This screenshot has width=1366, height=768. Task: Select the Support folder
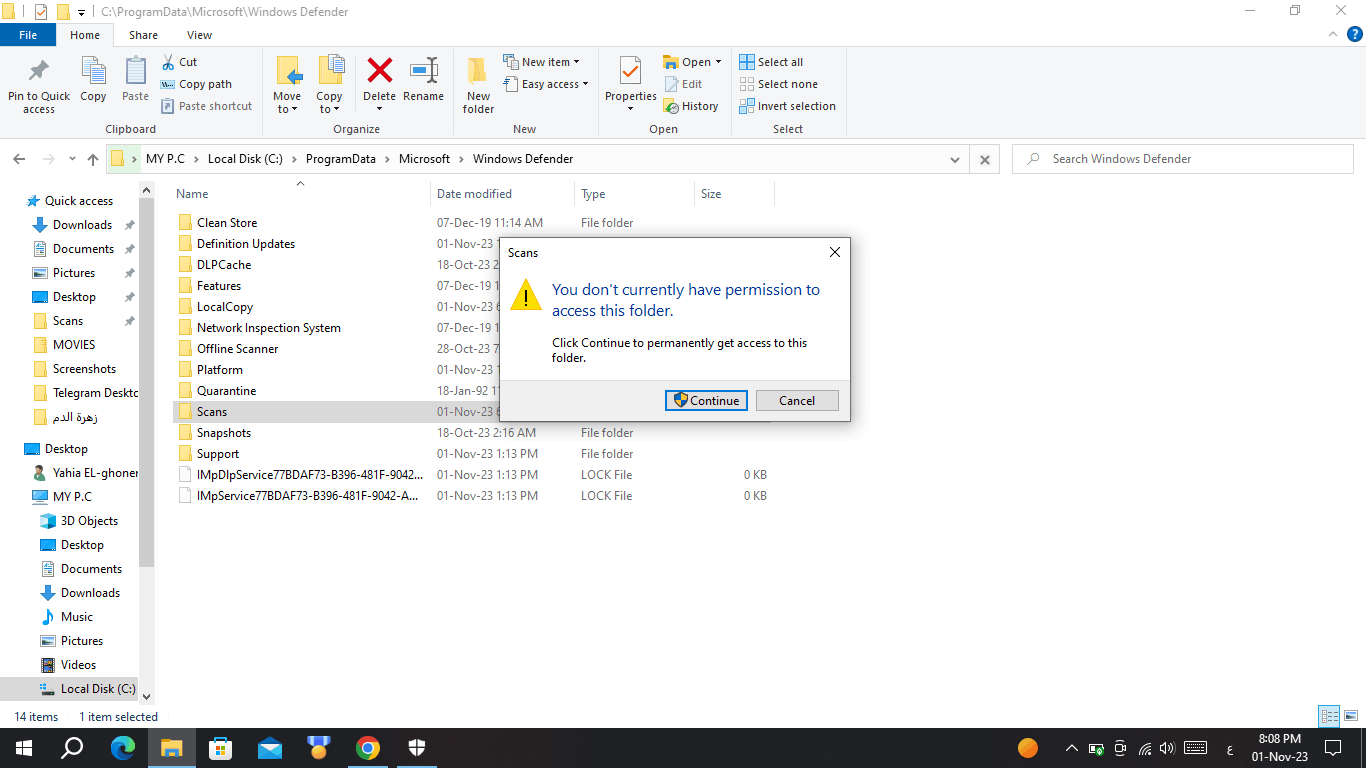217,454
